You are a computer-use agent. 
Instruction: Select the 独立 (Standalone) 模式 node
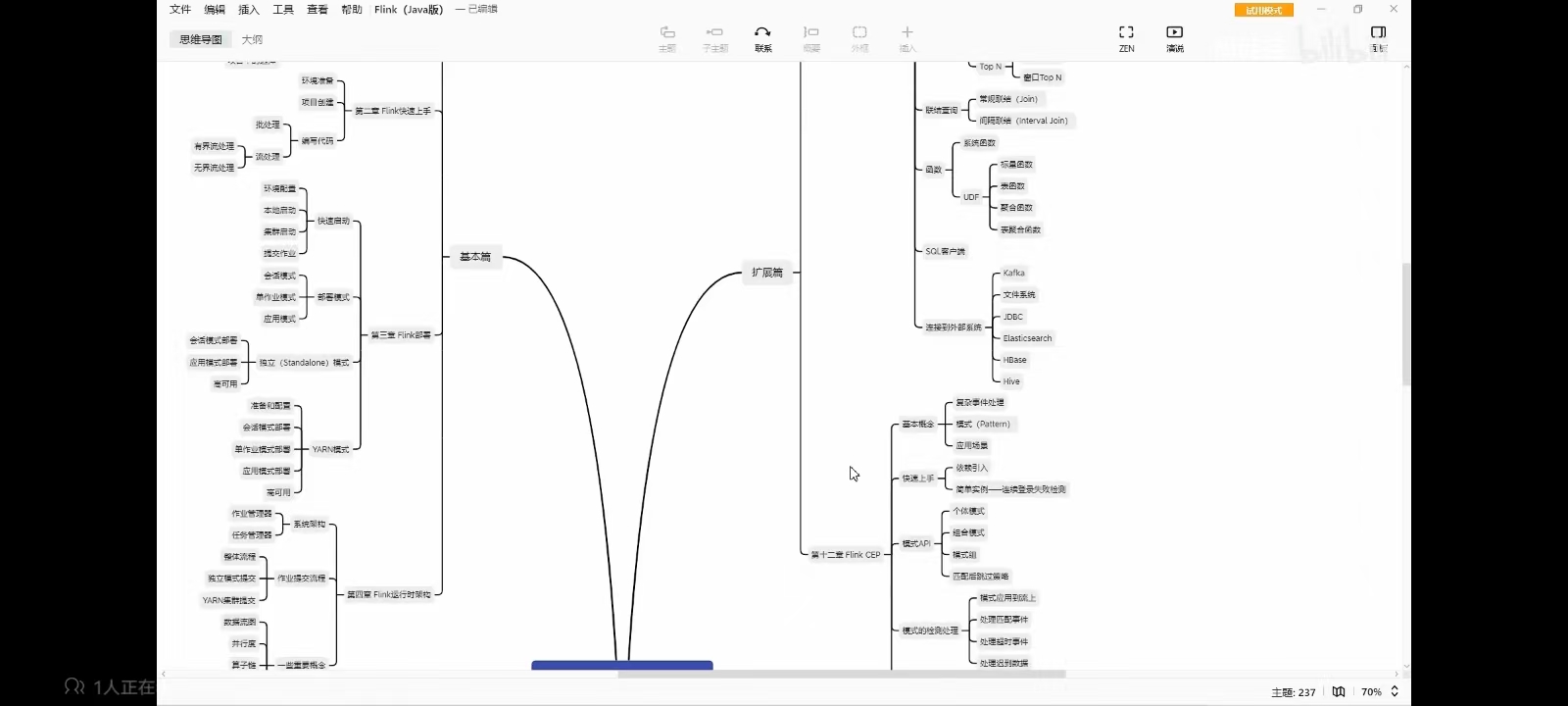pos(305,363)
